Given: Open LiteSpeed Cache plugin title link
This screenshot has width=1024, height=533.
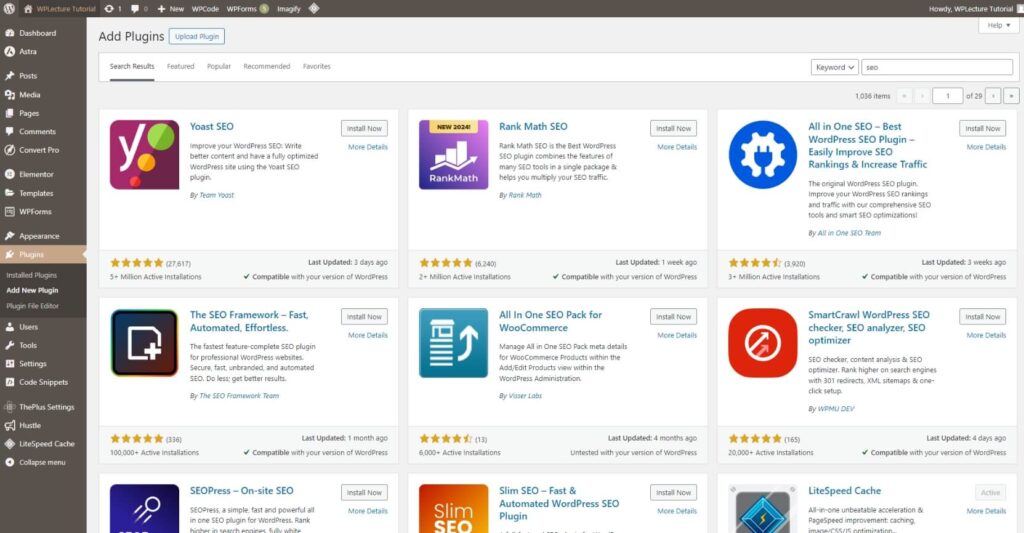Looking at the screenshot, I should click(844, 491).
